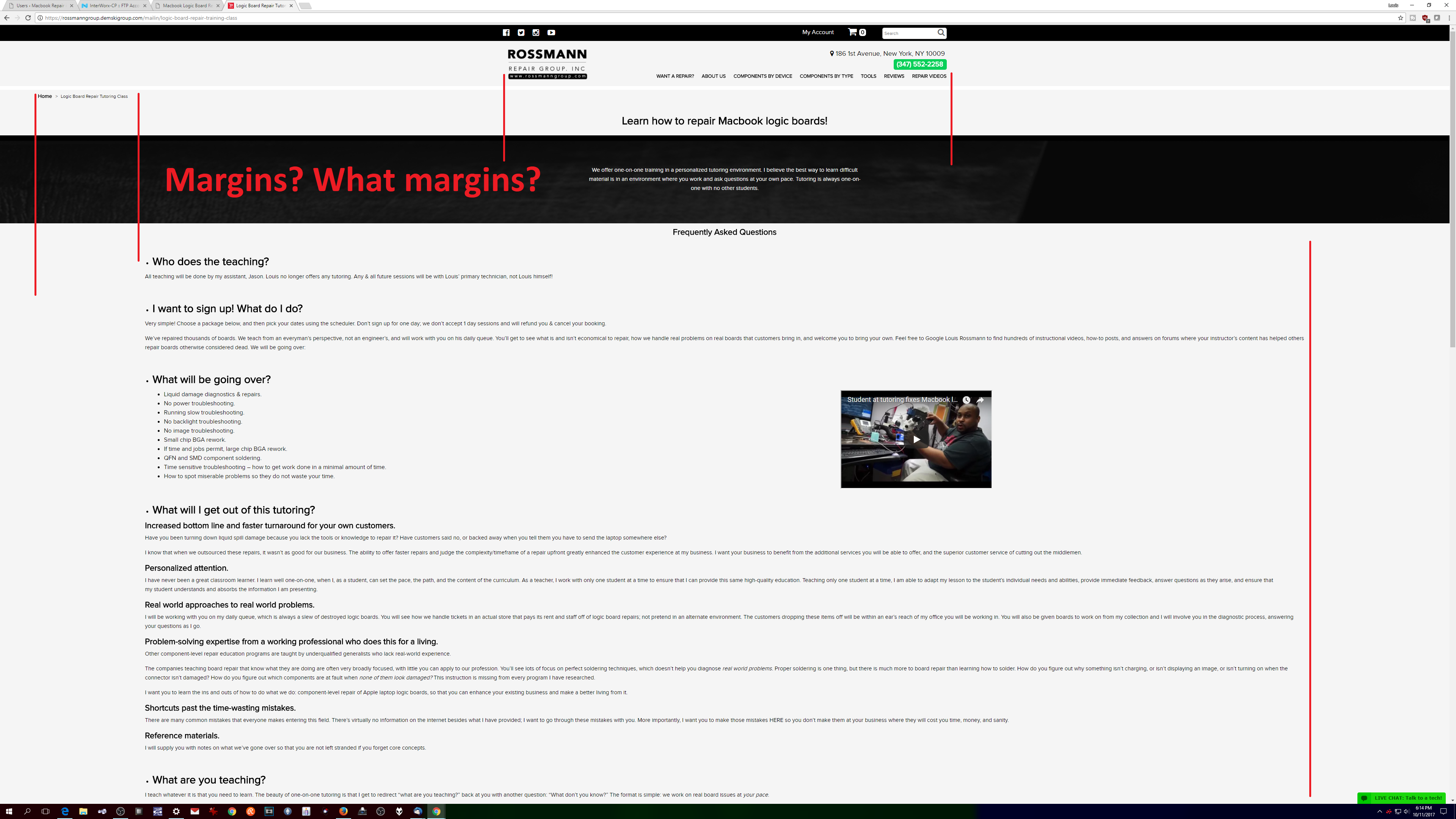Click the search magnifier icon in header
The width and height of the screenshot is (1456, 819).
click(x=941, y=33)
